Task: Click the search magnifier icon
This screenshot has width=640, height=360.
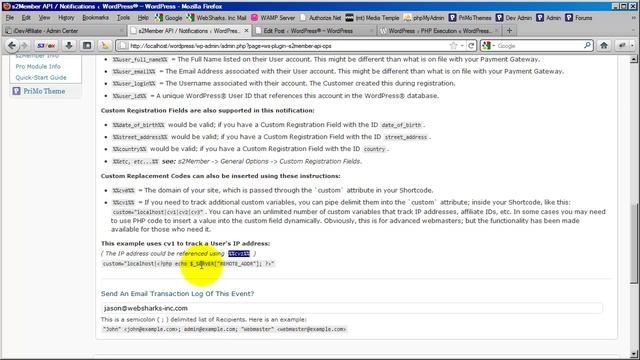Action: click(x=587, y=45)
